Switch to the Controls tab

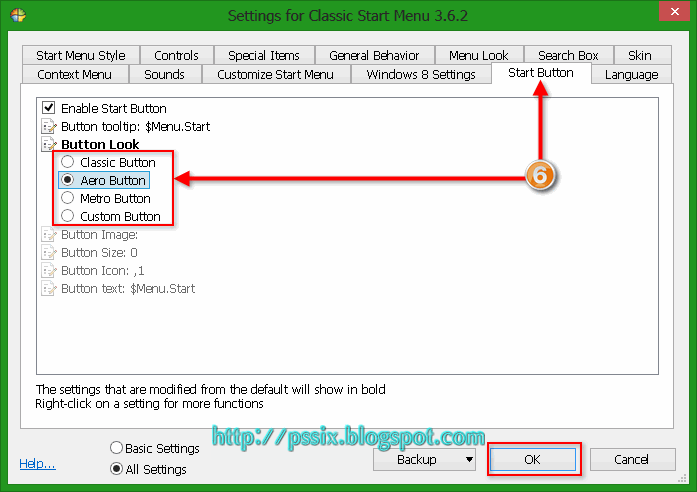(176, 56)
